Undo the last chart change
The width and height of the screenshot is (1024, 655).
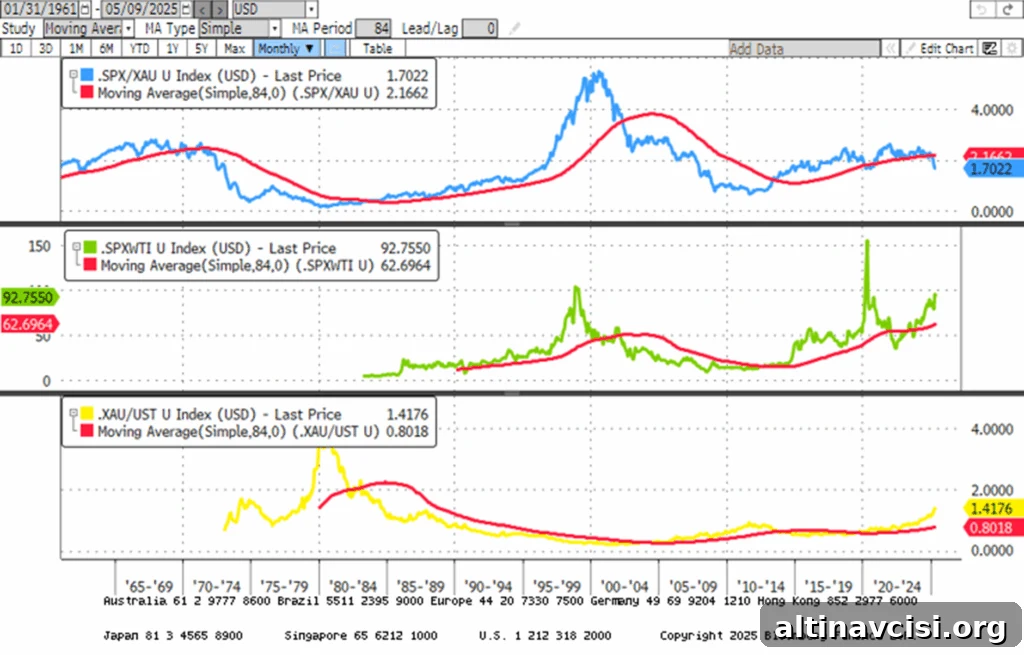click(x=980, y=9)
